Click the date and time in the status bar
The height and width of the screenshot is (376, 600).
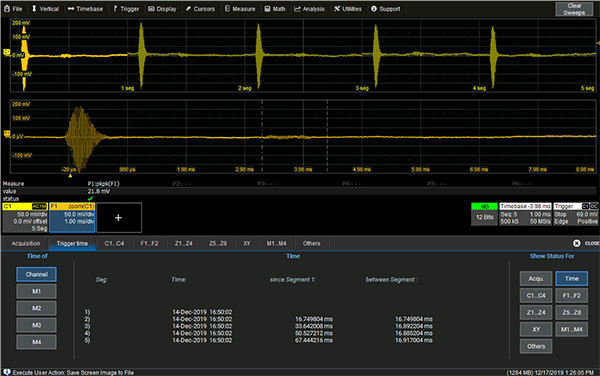(x=564, y=372)
